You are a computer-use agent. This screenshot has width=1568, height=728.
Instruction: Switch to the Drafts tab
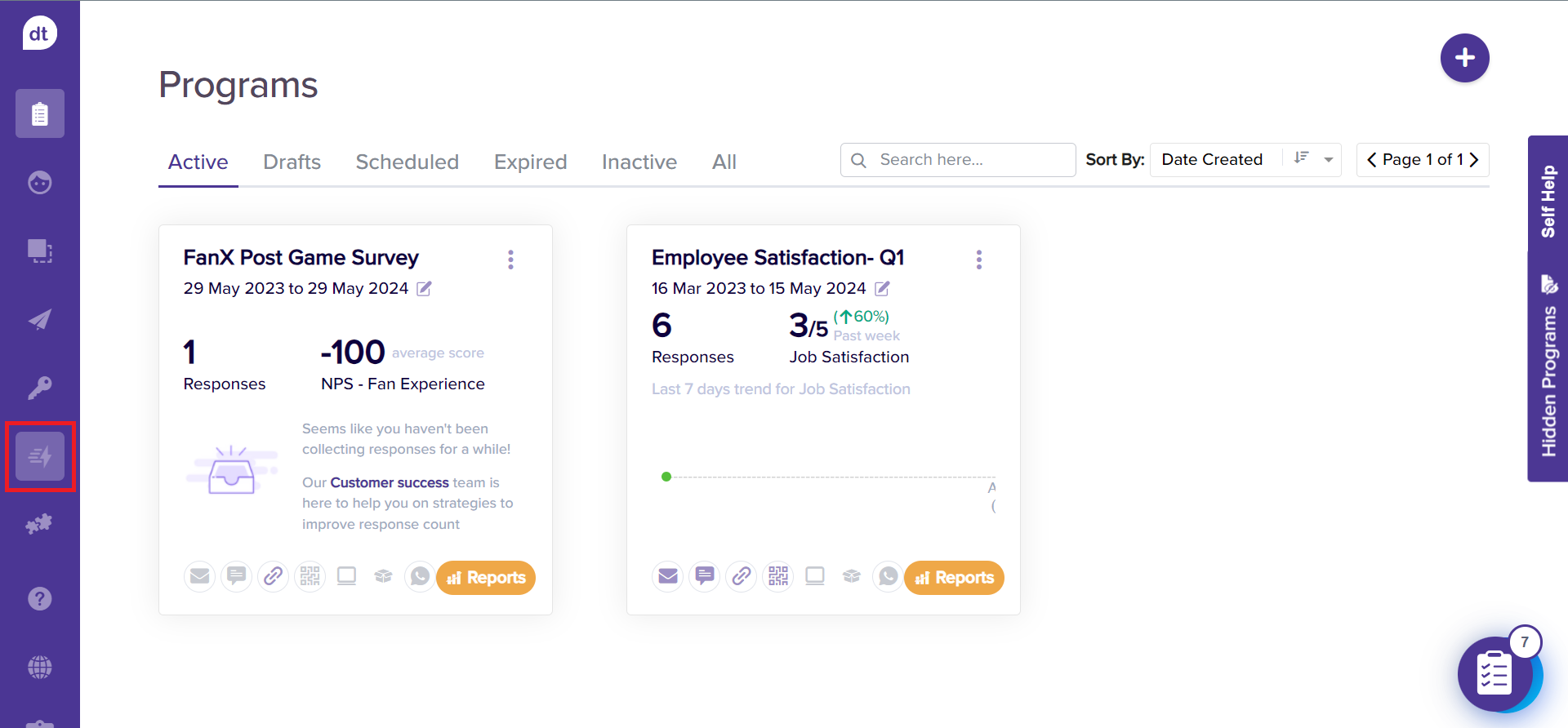[292, 162]
